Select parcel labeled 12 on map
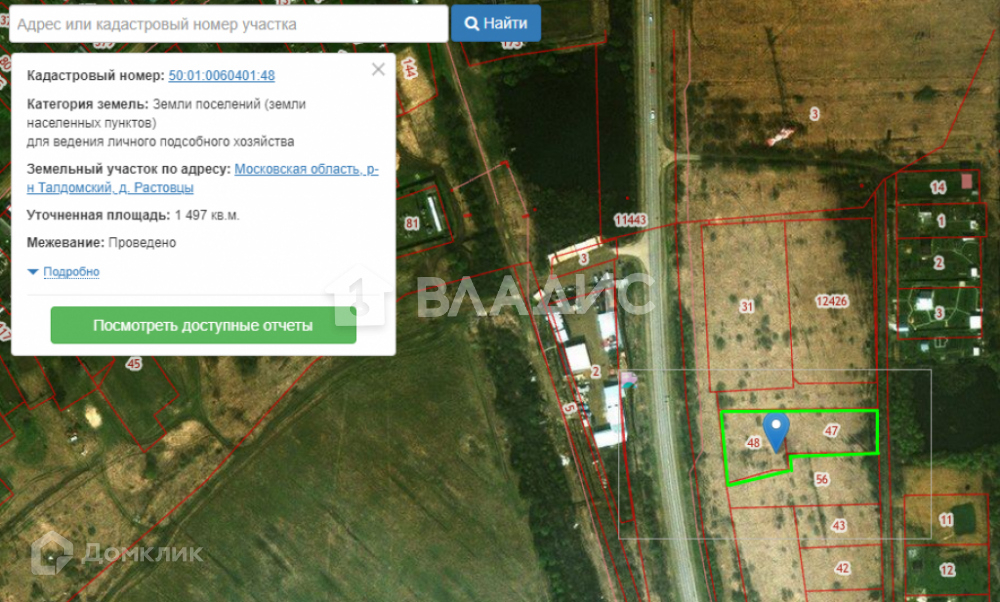Viewport: 1000px width, 602px height. point(946,569)
